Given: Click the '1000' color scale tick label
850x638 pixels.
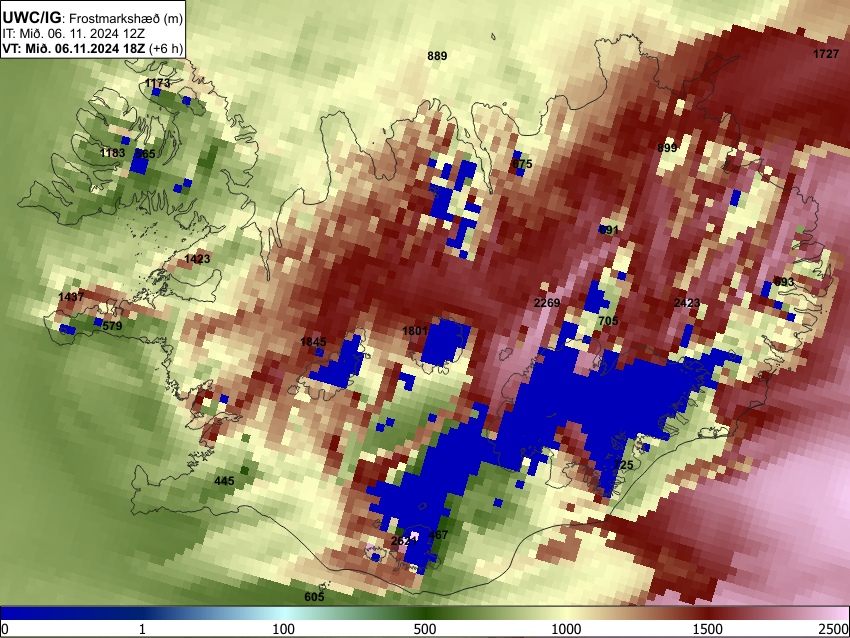Looking at the screenshot, I should [566, 629].
